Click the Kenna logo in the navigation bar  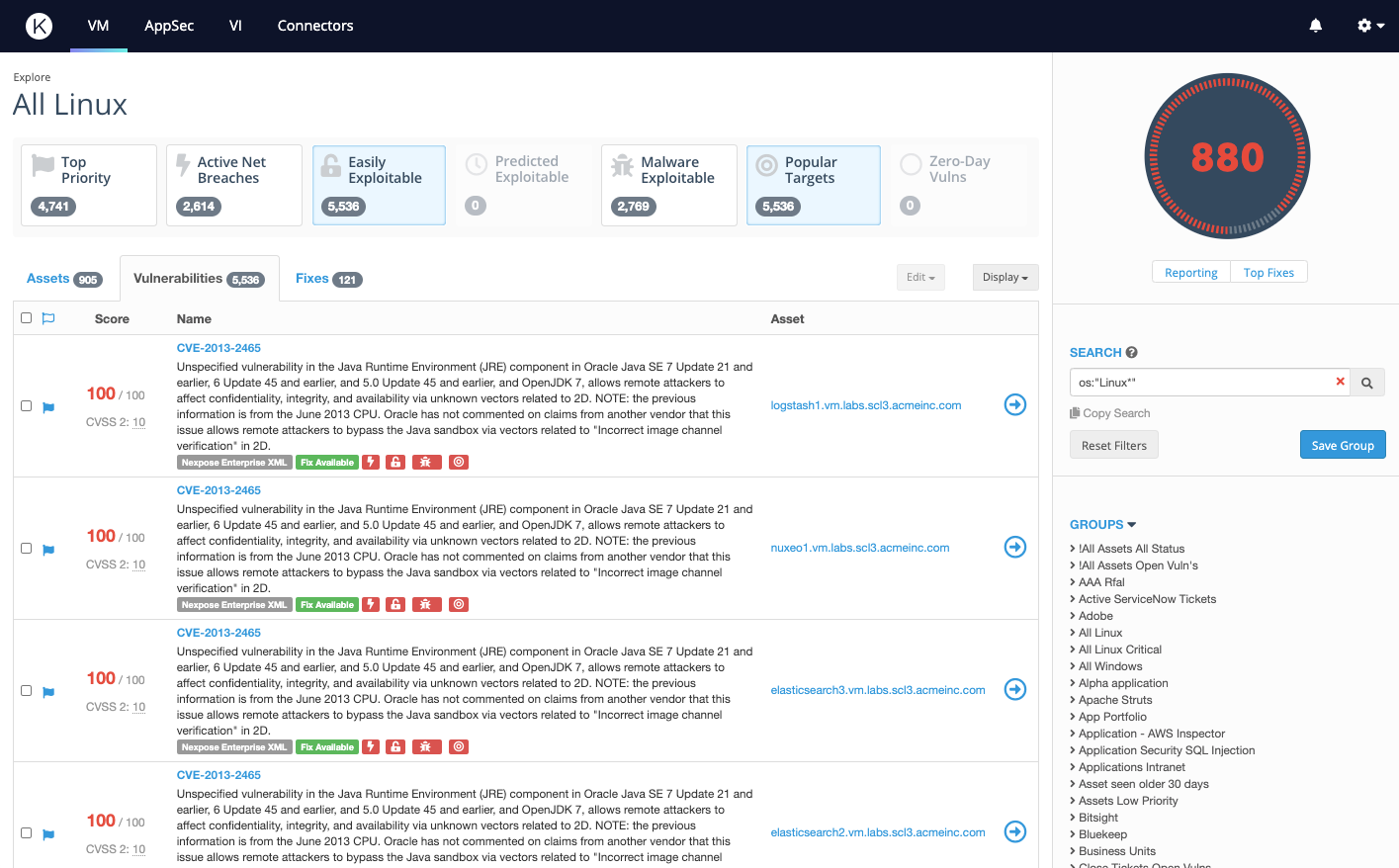(39, 26)
